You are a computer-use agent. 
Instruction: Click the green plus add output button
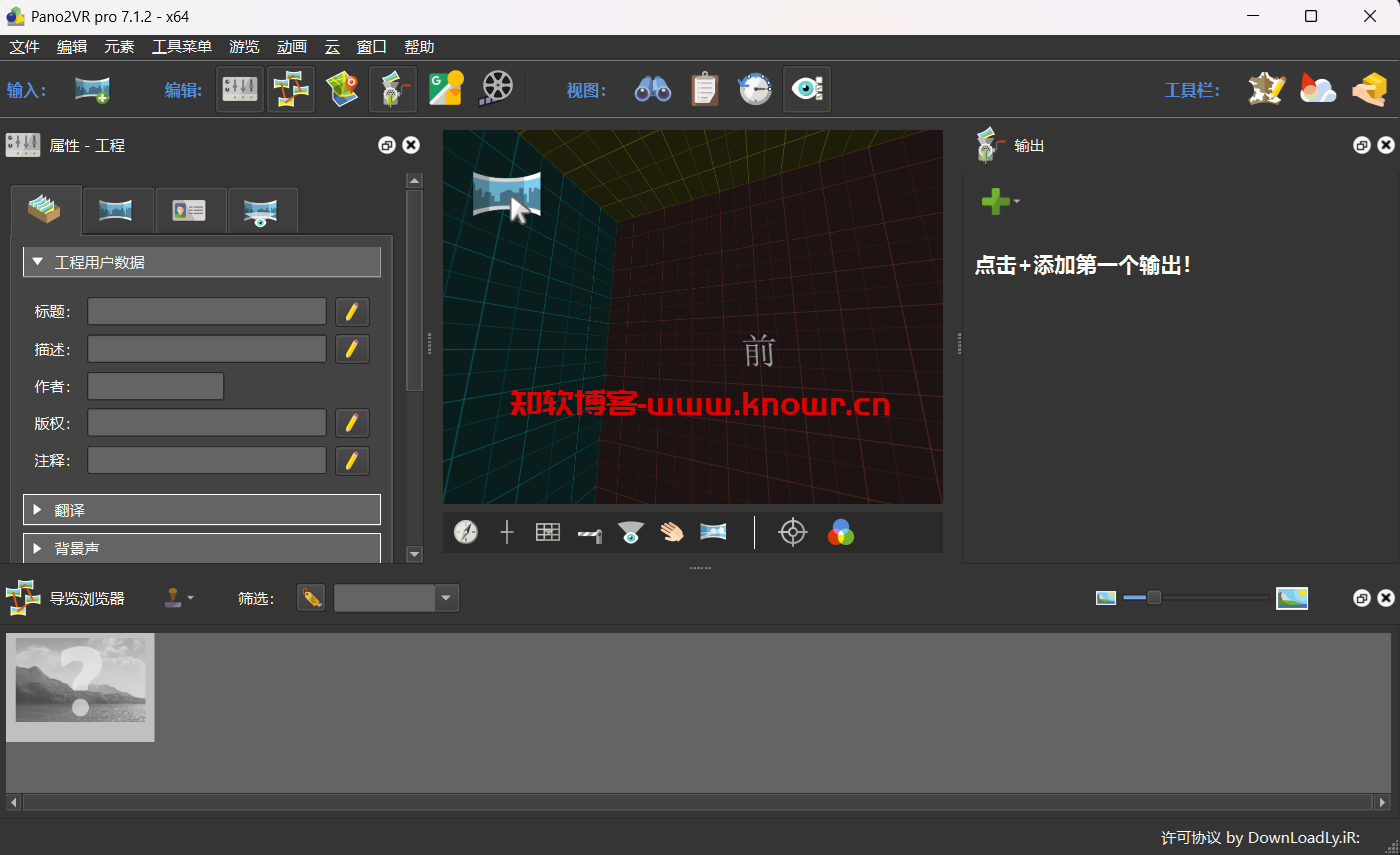point(996,201)
